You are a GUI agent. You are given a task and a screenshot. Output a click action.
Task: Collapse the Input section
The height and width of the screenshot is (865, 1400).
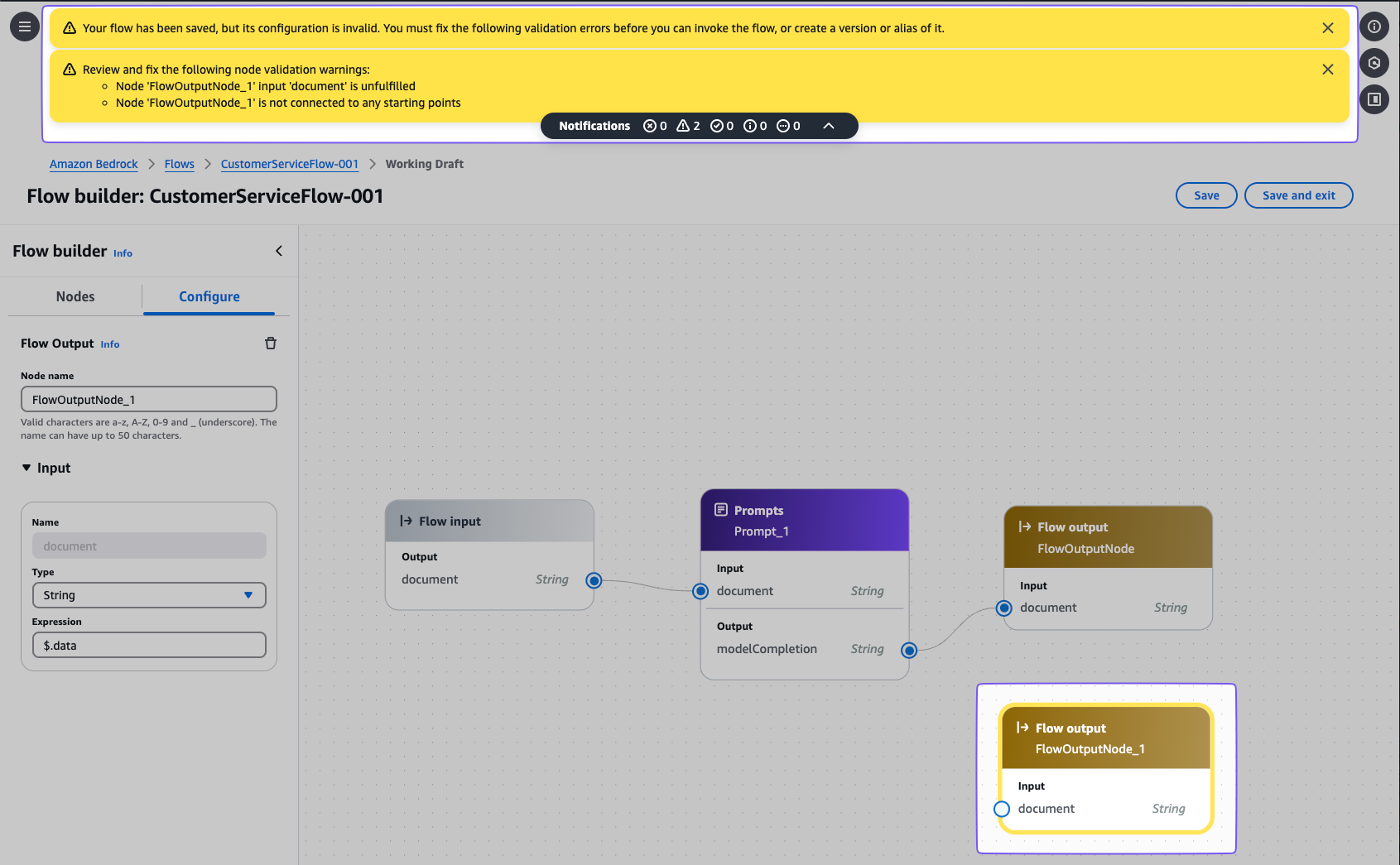[x=46, y=468]
